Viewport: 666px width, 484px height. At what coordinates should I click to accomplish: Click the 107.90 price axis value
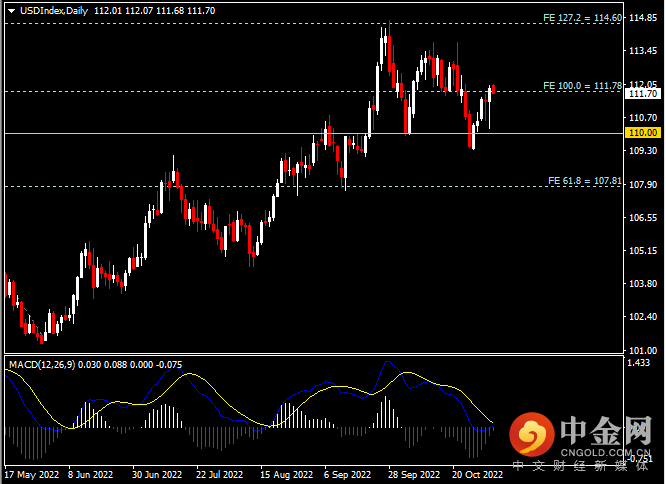pos(643,185)
